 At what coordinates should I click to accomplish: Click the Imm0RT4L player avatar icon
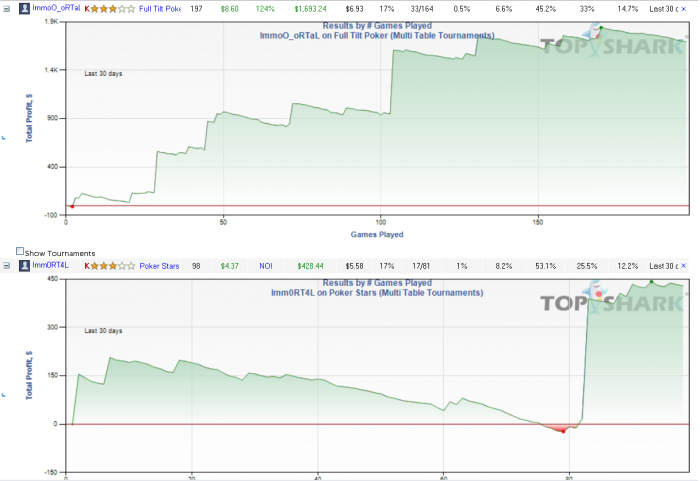pos(24,266)
